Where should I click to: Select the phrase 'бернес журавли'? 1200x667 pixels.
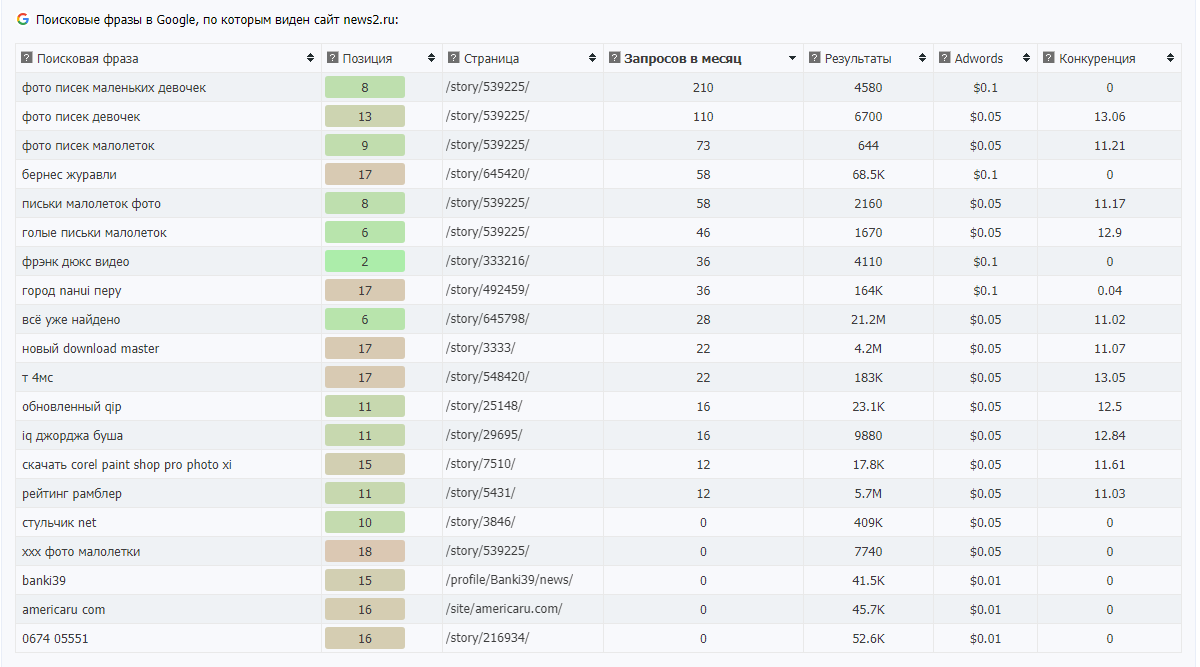pos(69,175)
